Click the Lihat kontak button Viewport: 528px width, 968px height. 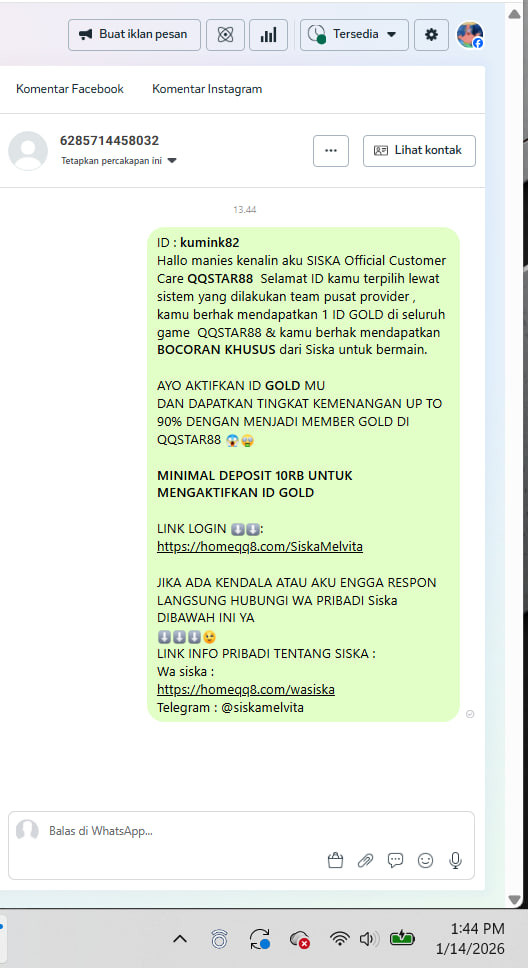point(419,151)
